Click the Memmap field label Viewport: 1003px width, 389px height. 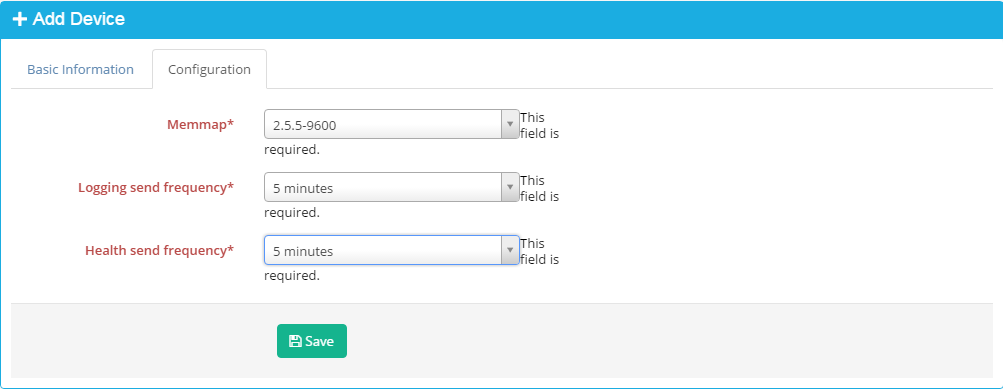tap(200, 124)
